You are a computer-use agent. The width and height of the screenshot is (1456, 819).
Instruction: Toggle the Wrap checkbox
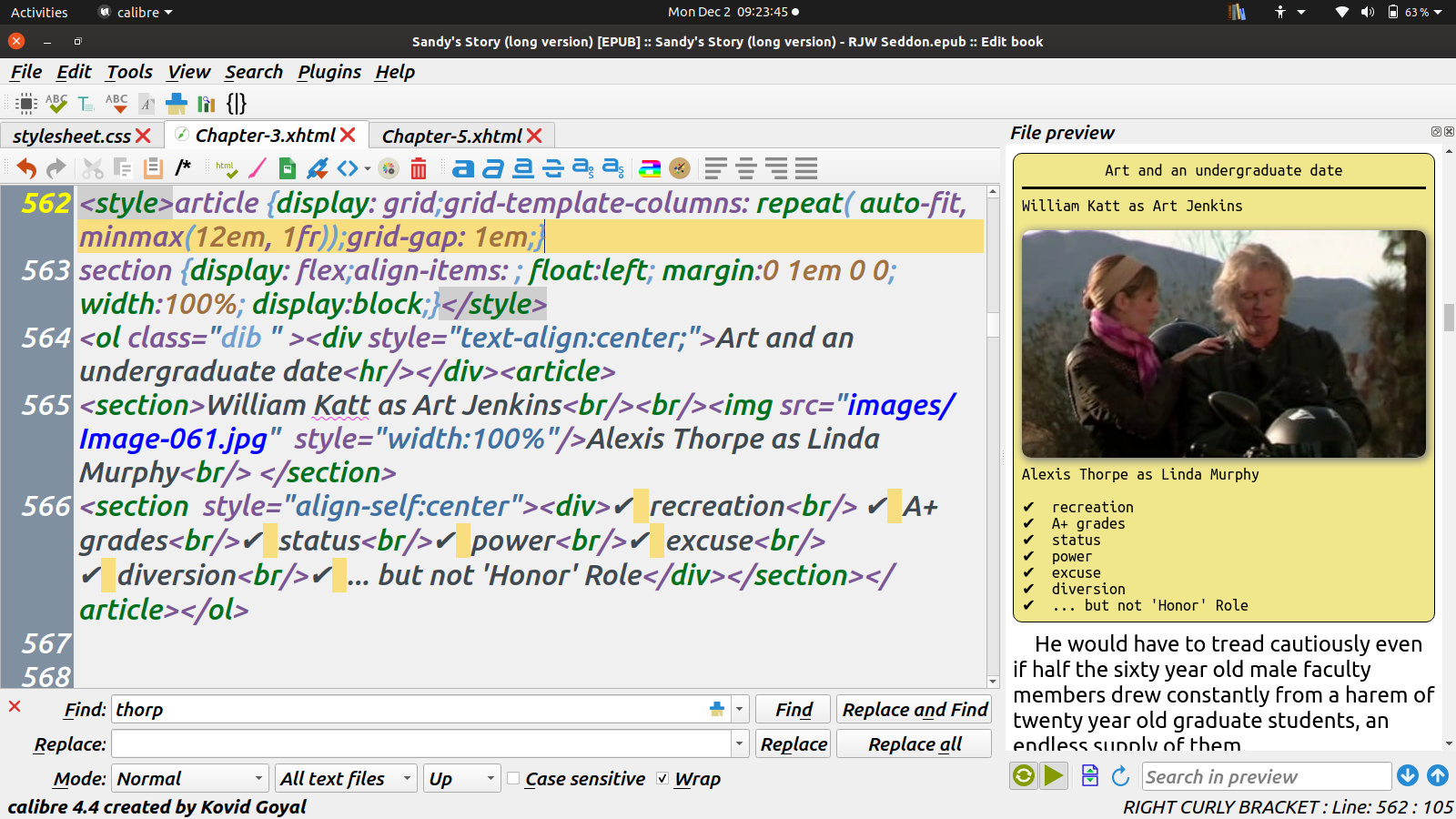[662, 779]
